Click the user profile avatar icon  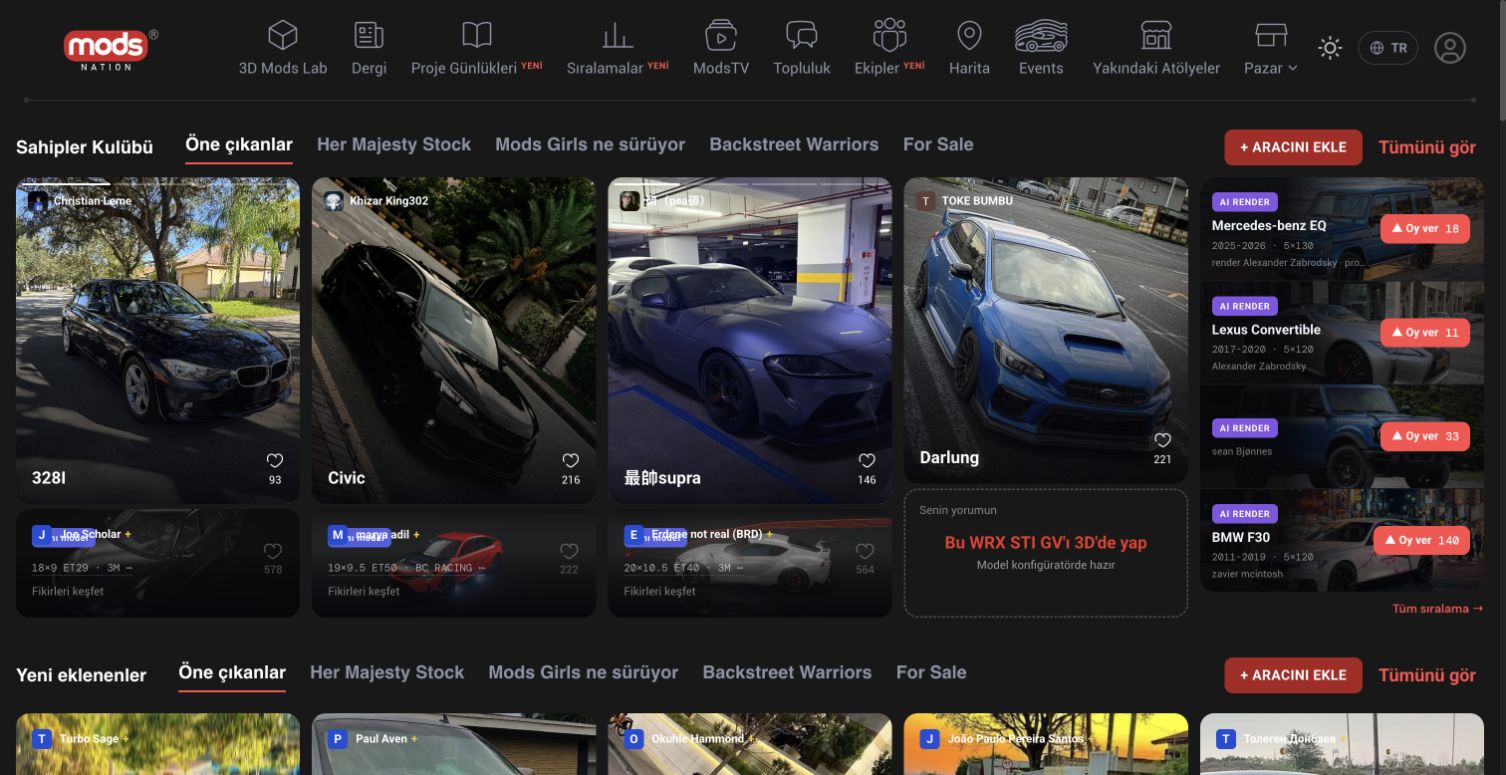[x=1450, y=47]
